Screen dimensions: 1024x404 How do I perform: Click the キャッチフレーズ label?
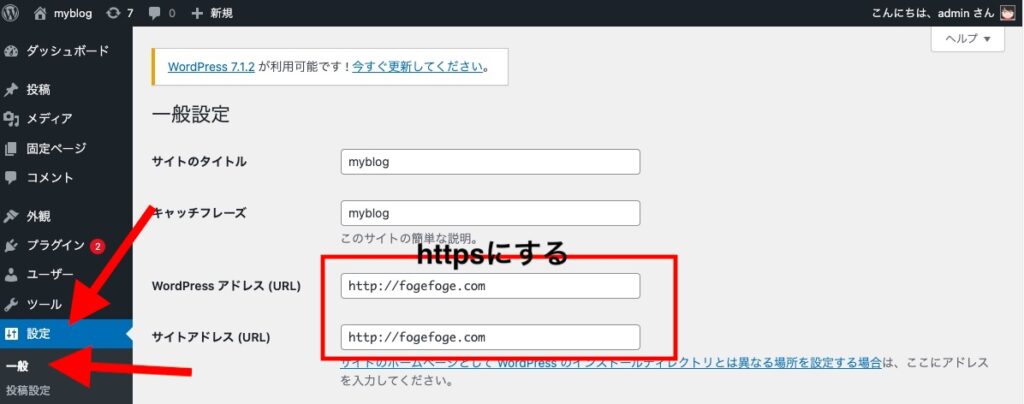click(199, 213)
